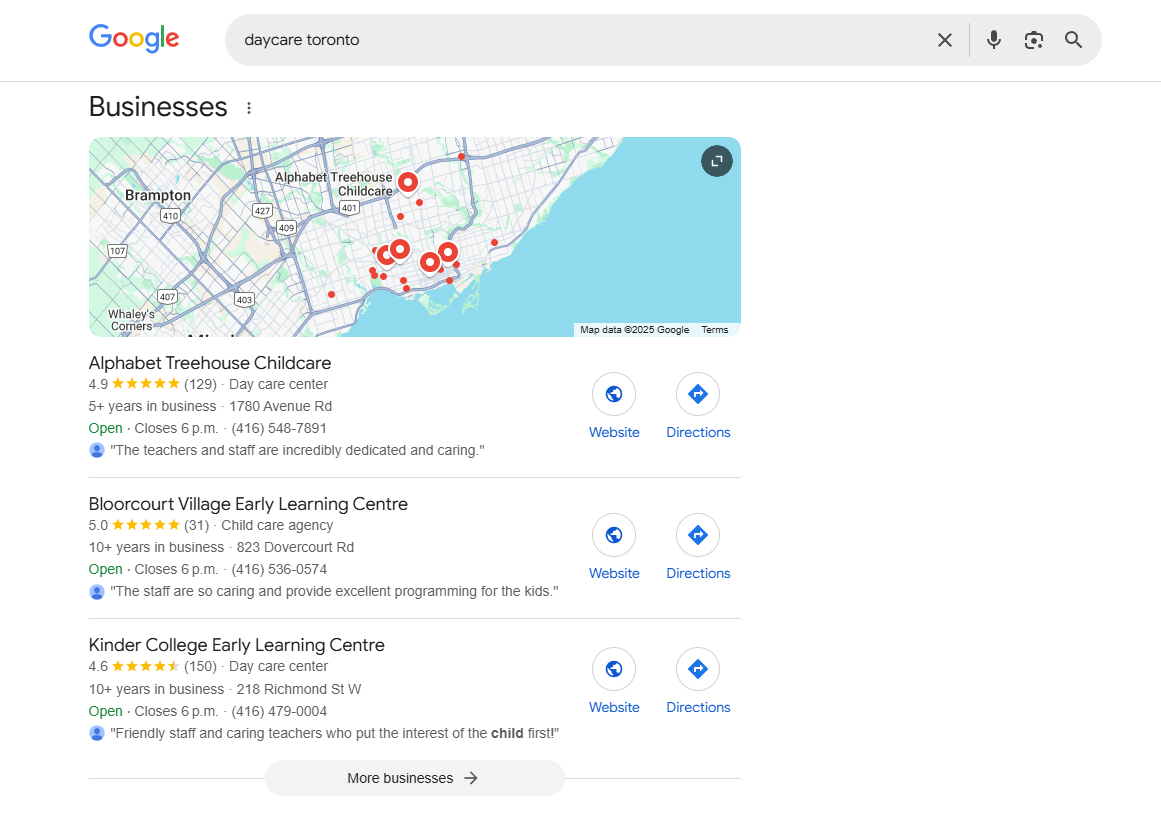
Task: Open the Bloorcourt Village Early Learning Centre listing
Action: (247, 504)
